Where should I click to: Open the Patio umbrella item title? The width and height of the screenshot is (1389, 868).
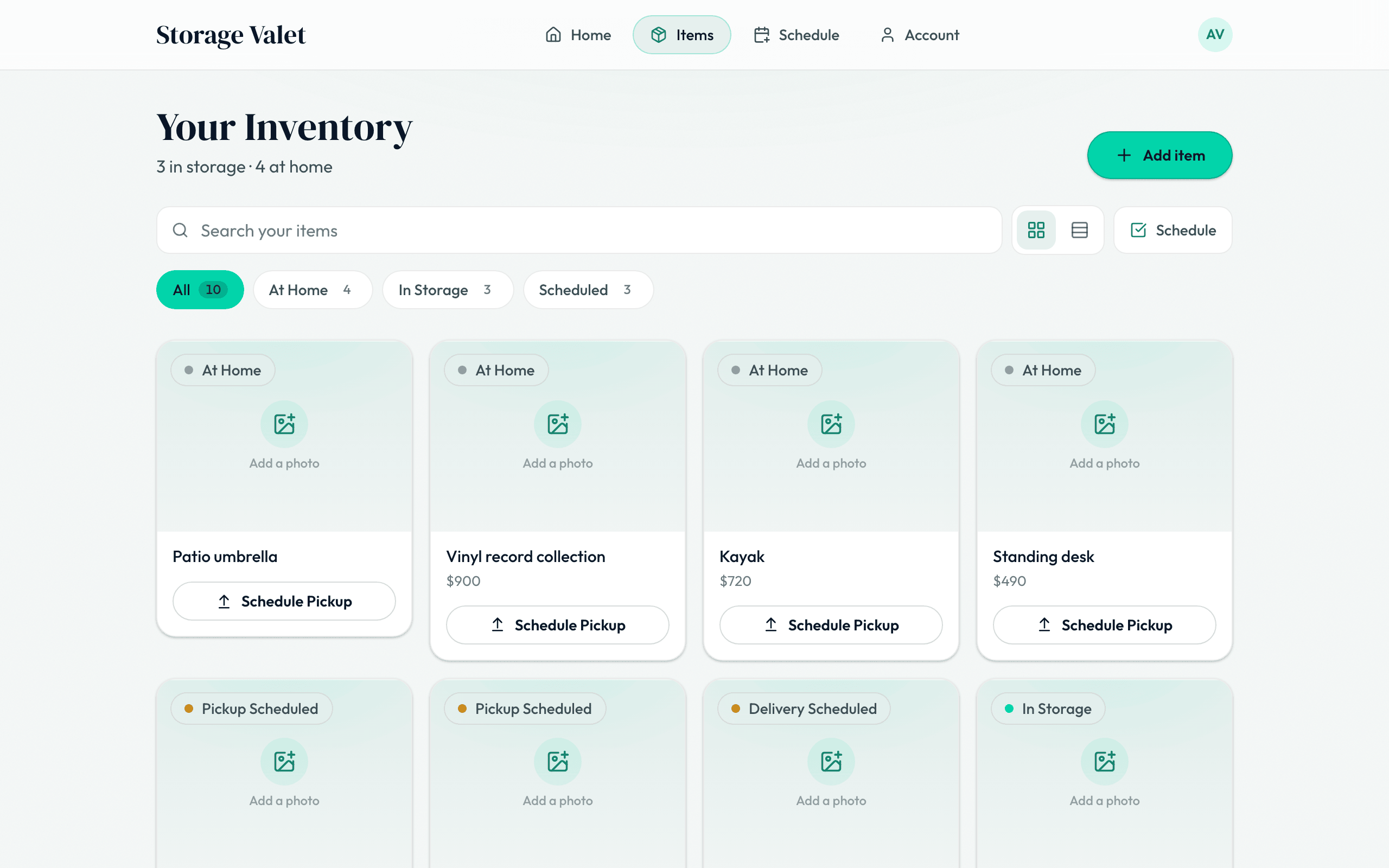point(225,556)
